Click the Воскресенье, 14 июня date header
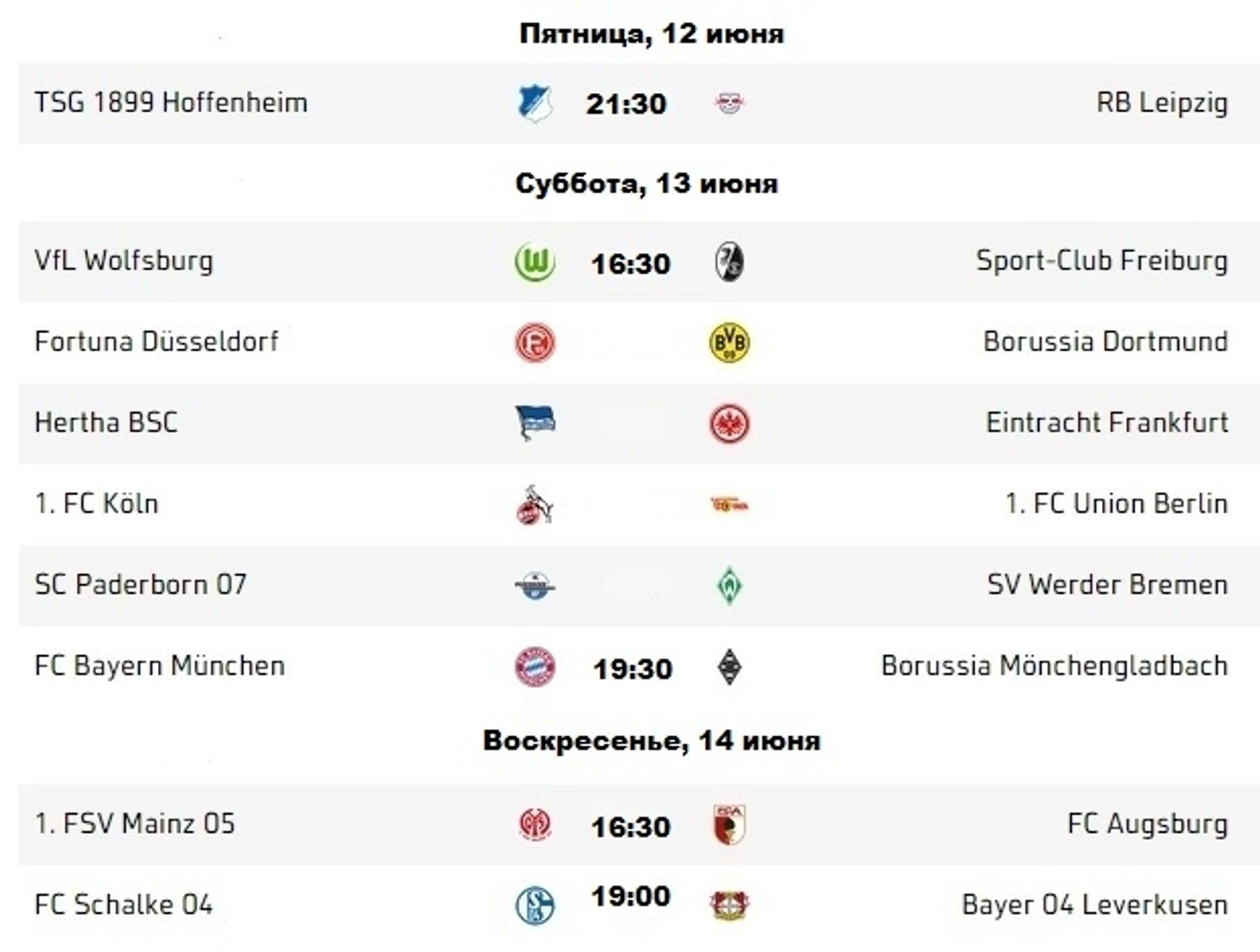 [652, 741]
